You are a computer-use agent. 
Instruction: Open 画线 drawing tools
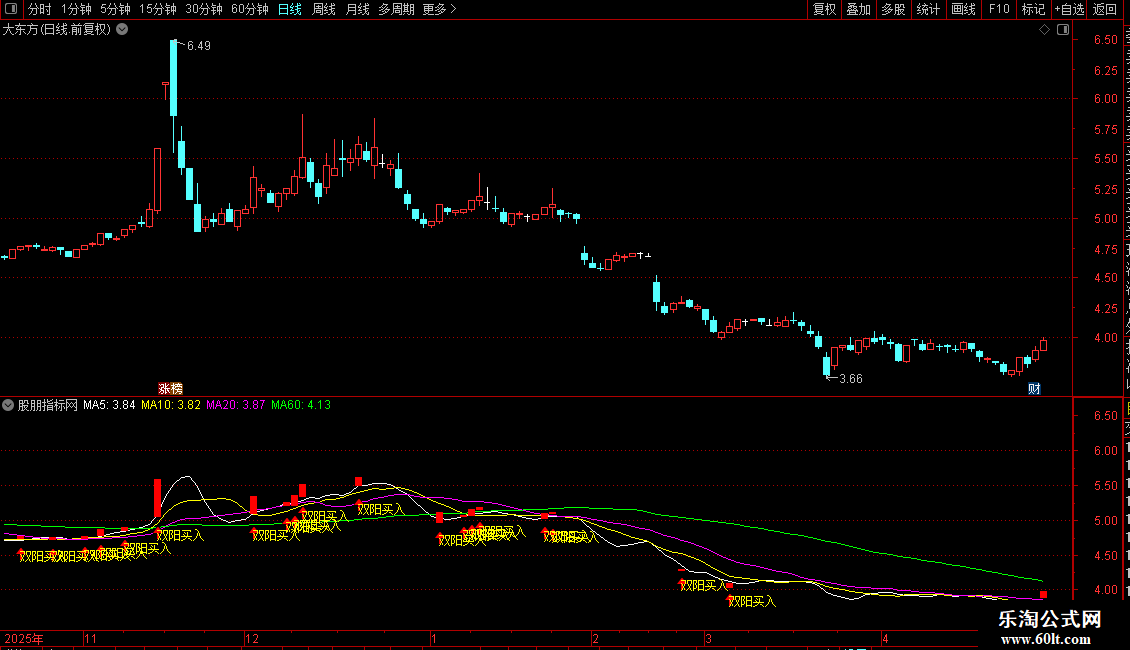pos(963,9)
